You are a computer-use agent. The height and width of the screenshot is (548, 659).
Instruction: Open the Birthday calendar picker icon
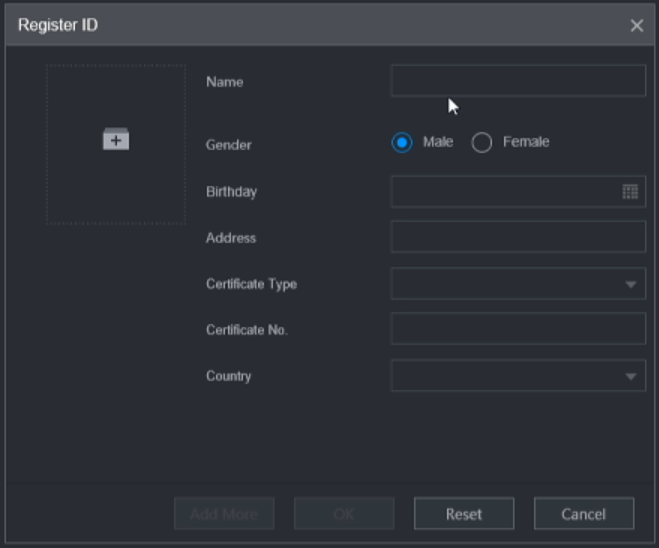click(x=630, y=191)
